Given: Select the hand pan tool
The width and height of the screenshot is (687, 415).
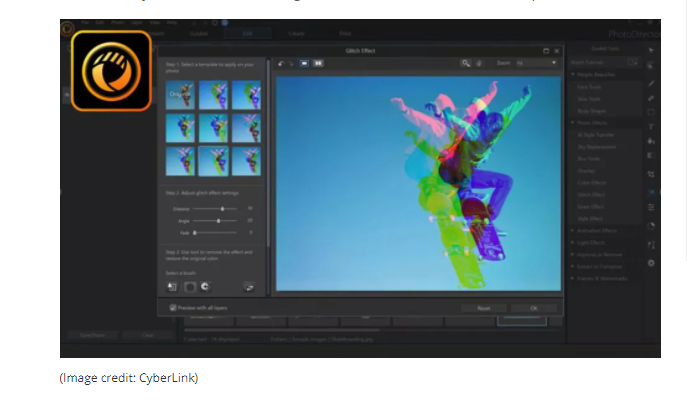Looking at the screenshot, I should coord(479,63).
